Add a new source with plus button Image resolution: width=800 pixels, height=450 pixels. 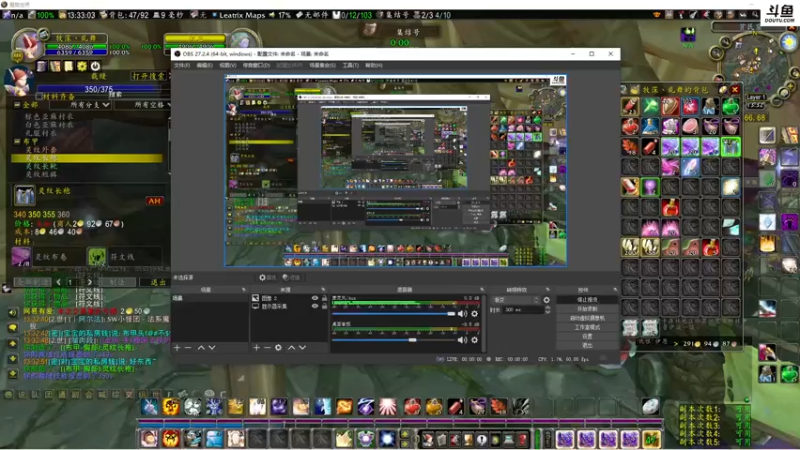coord(257,347)
